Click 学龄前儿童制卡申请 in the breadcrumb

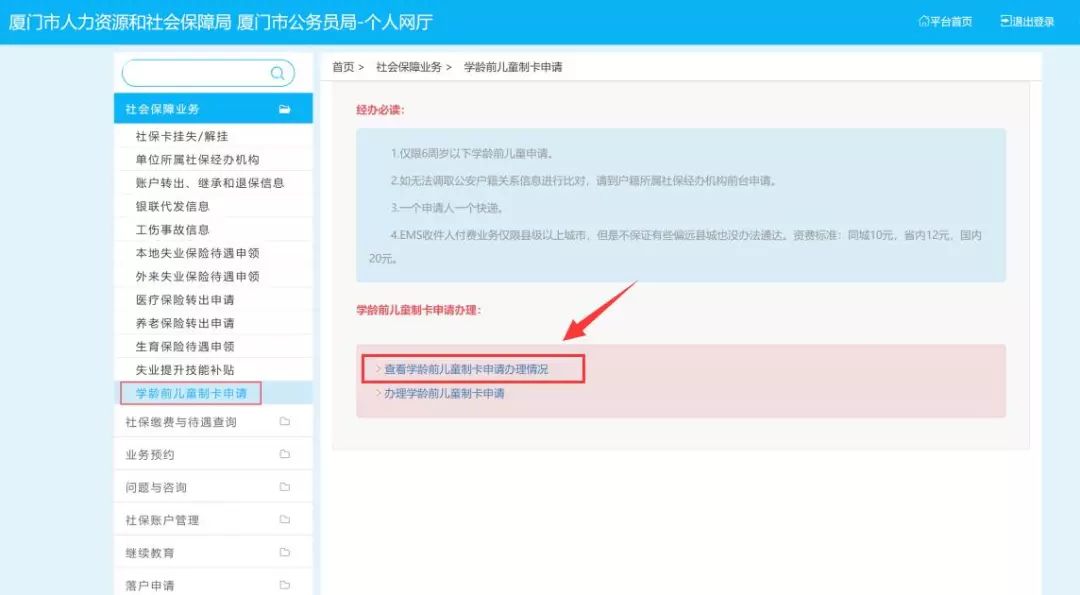pyautogui.click(x=513, y=67)
